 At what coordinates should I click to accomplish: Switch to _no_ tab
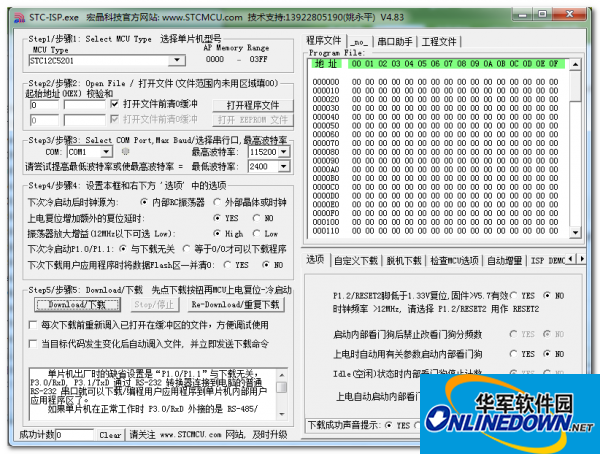click(359, 42)
